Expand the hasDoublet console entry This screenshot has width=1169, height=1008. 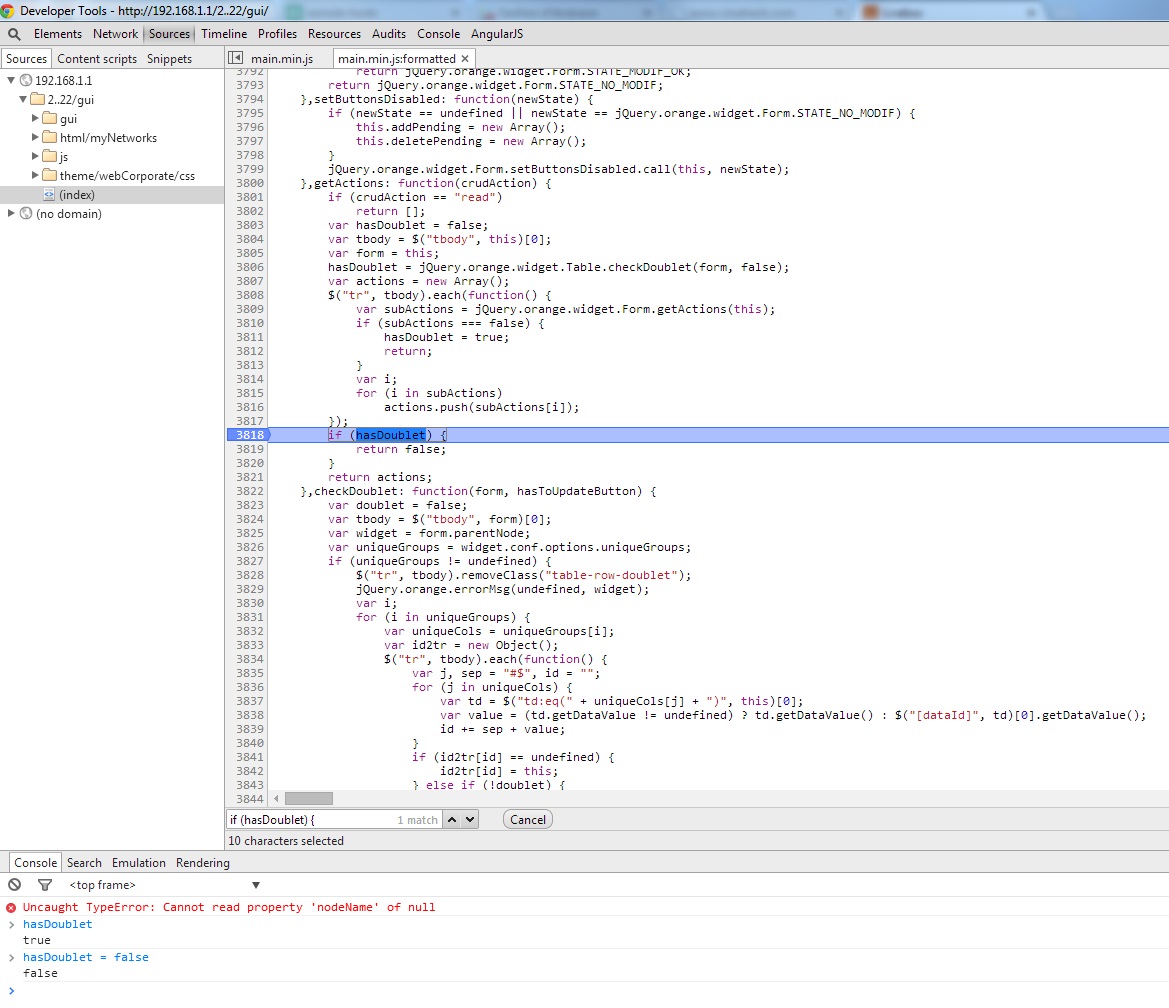point(12,924)
